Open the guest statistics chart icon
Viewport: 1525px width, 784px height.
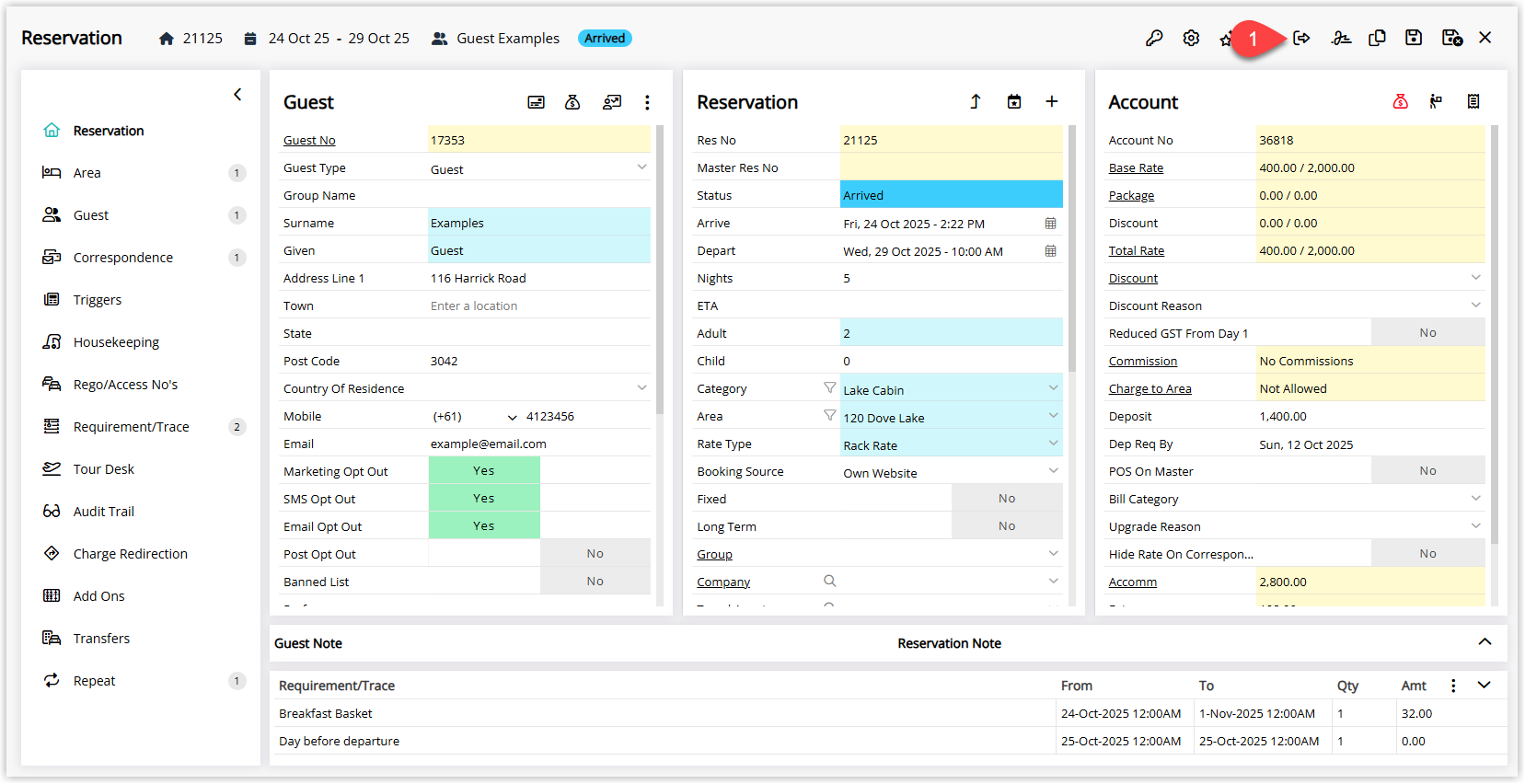point(612,102)
